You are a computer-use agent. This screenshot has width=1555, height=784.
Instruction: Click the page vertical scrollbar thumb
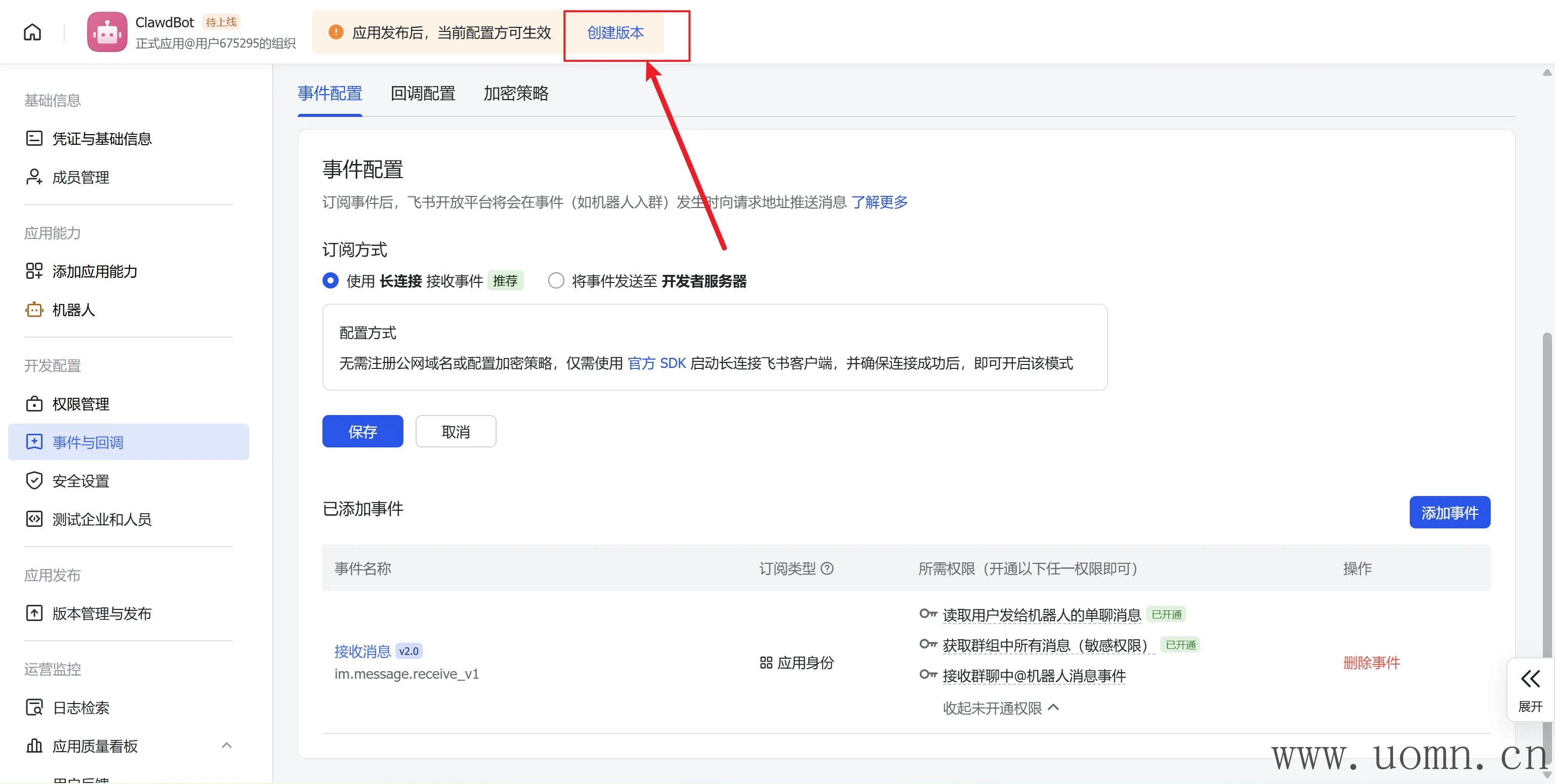point(1546,483)
